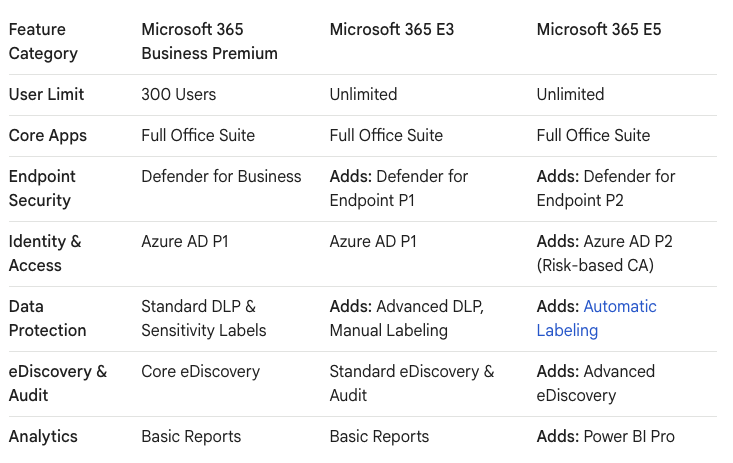Select the Feature Category header cell

point(43,41)
